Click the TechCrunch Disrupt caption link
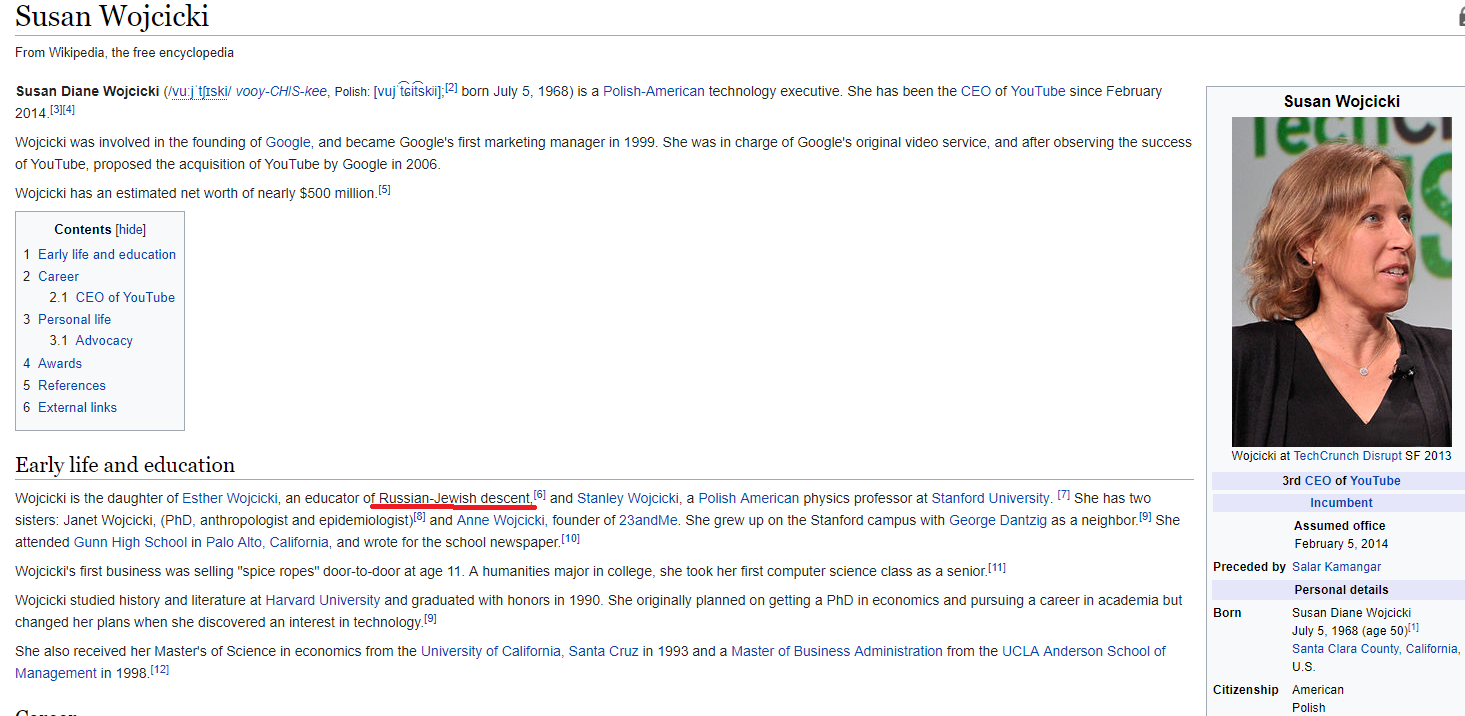 1347,456
